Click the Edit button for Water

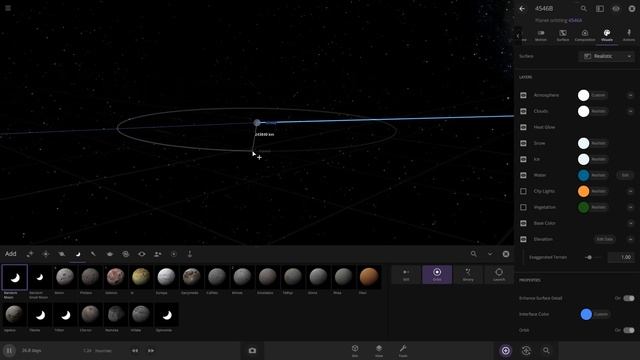point(625,175)
